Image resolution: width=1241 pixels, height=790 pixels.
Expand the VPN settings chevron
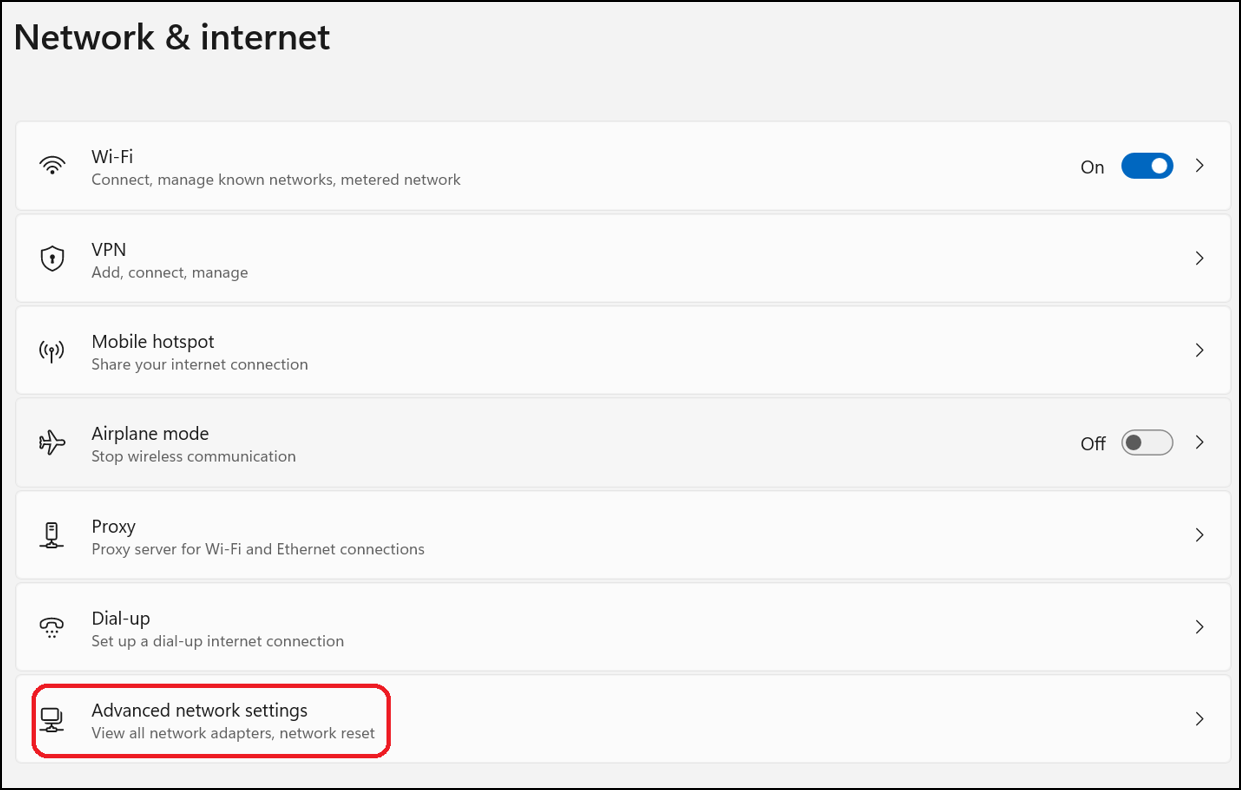1199,258
